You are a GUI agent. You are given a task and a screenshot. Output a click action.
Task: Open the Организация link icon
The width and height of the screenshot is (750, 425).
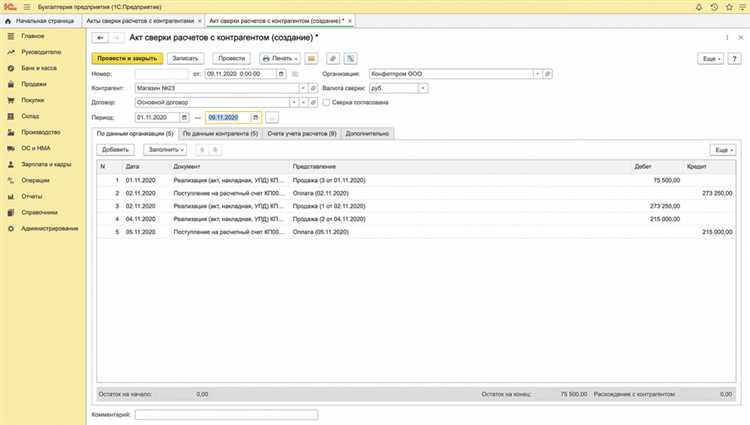(x=548, y=74)
